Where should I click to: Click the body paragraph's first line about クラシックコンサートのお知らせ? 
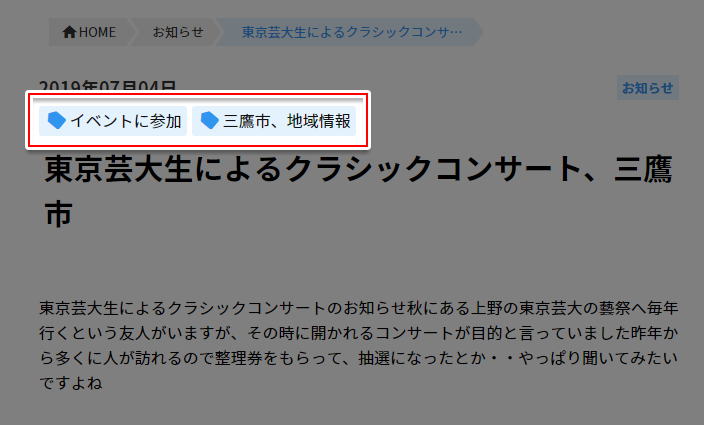[358, 308]
